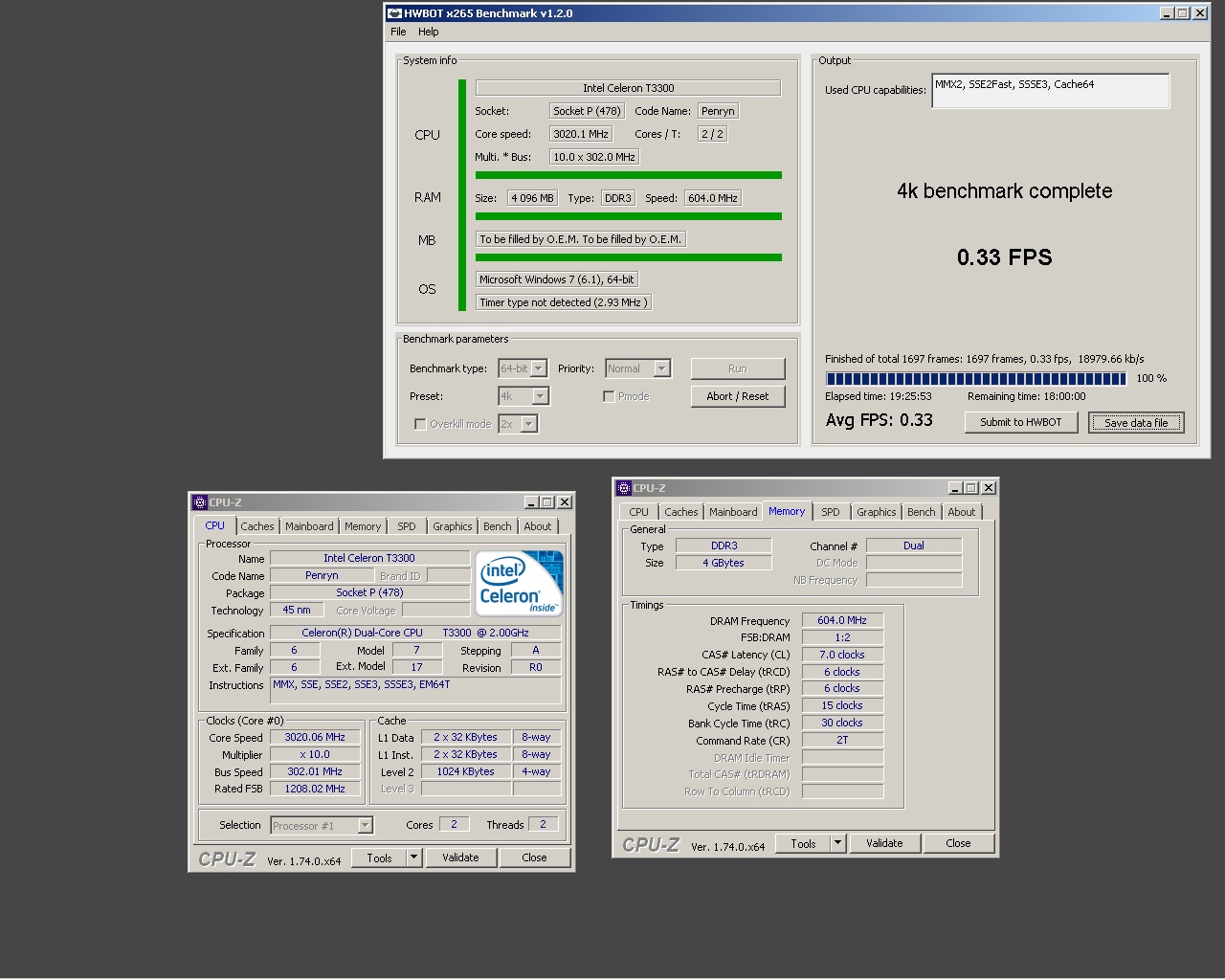This screenshot has height=980, width=1225.
Task: Click Tools button in right CPU-Z window
Action: 803,843
